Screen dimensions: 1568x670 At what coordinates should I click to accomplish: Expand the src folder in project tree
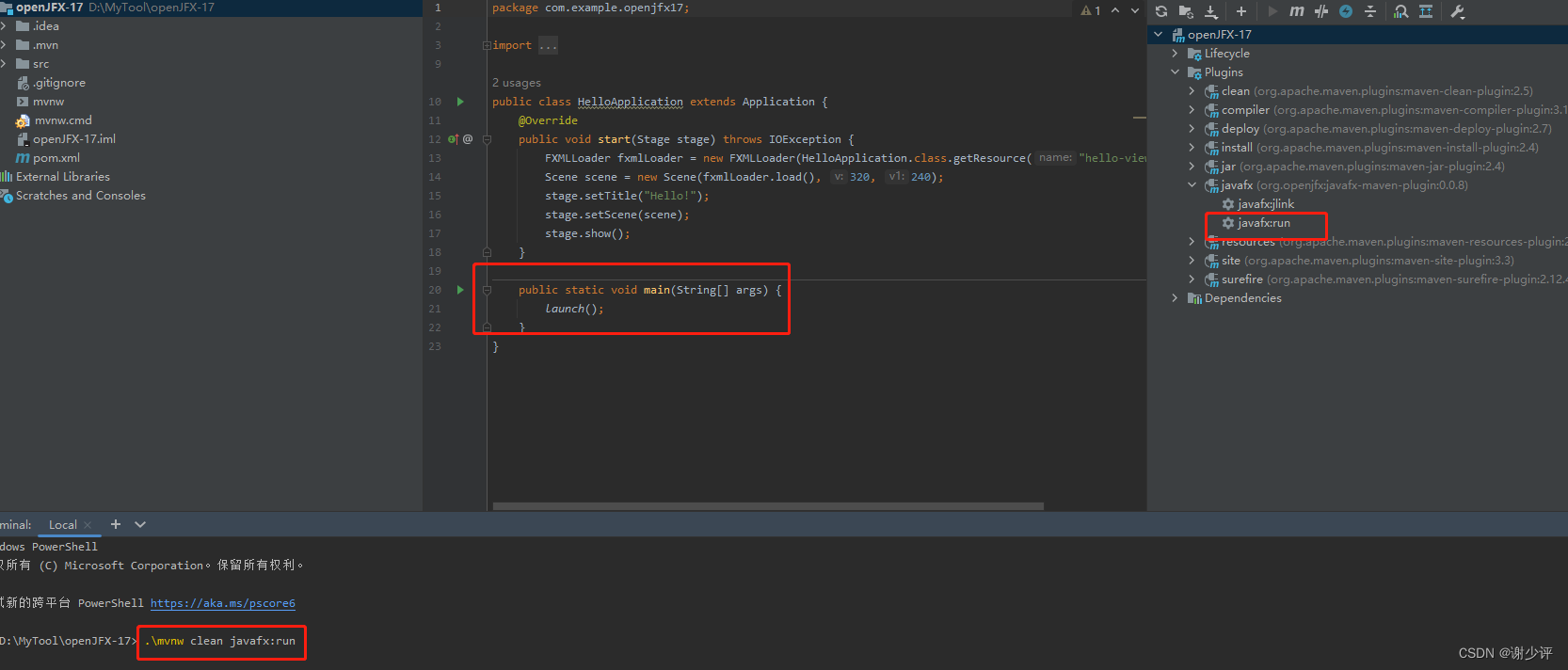[x=5, y=64]
